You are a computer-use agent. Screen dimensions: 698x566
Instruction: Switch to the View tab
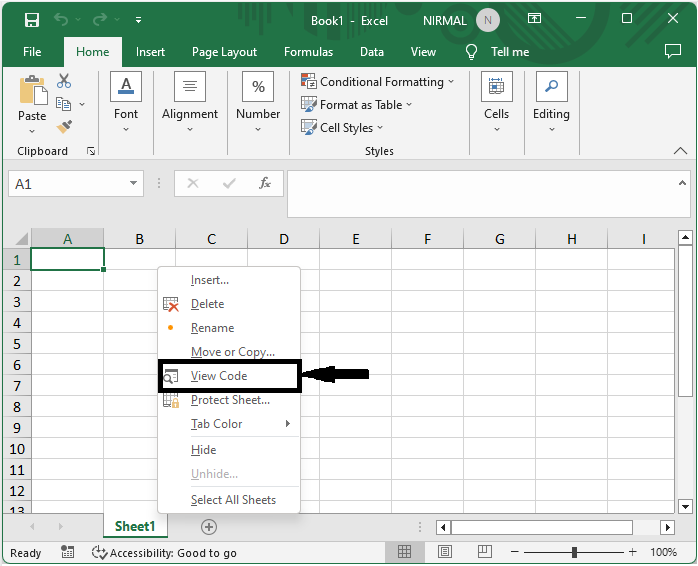click(x=423, y=52)
